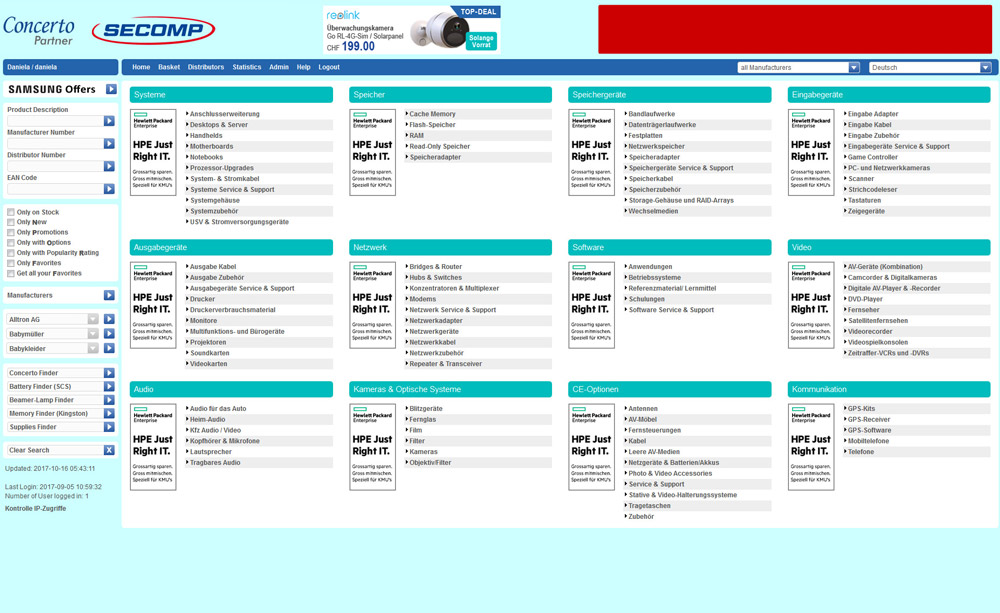Open the Flash-Speicher category link
The width and height of the screenshot is (1000, 613).
click(x=432, y=125)
